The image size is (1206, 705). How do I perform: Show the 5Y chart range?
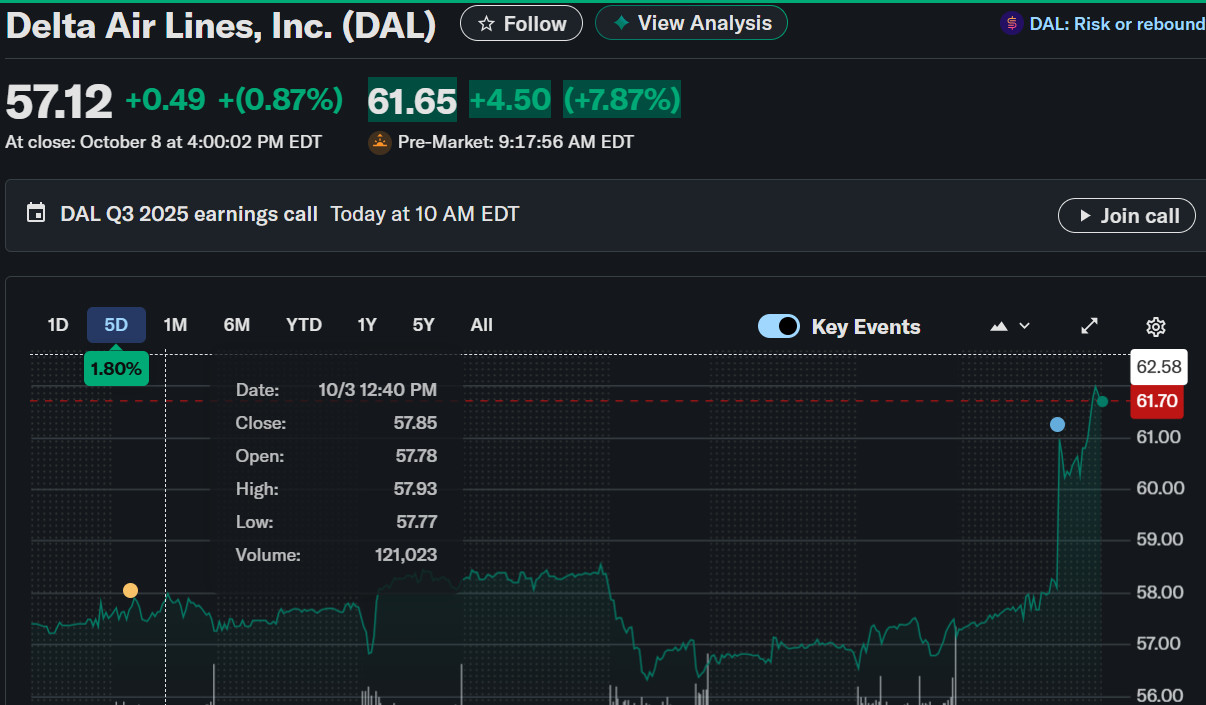pos(423,325)
